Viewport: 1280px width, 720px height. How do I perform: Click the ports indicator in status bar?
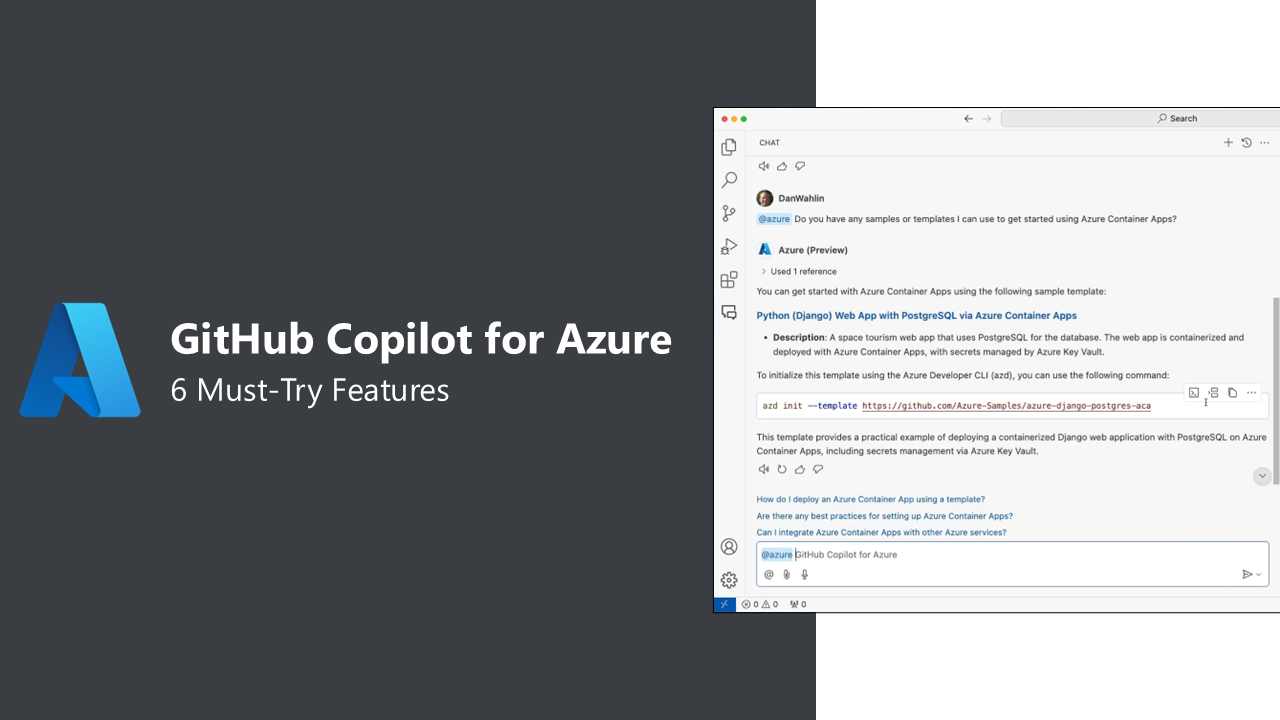tap(798, 604)
